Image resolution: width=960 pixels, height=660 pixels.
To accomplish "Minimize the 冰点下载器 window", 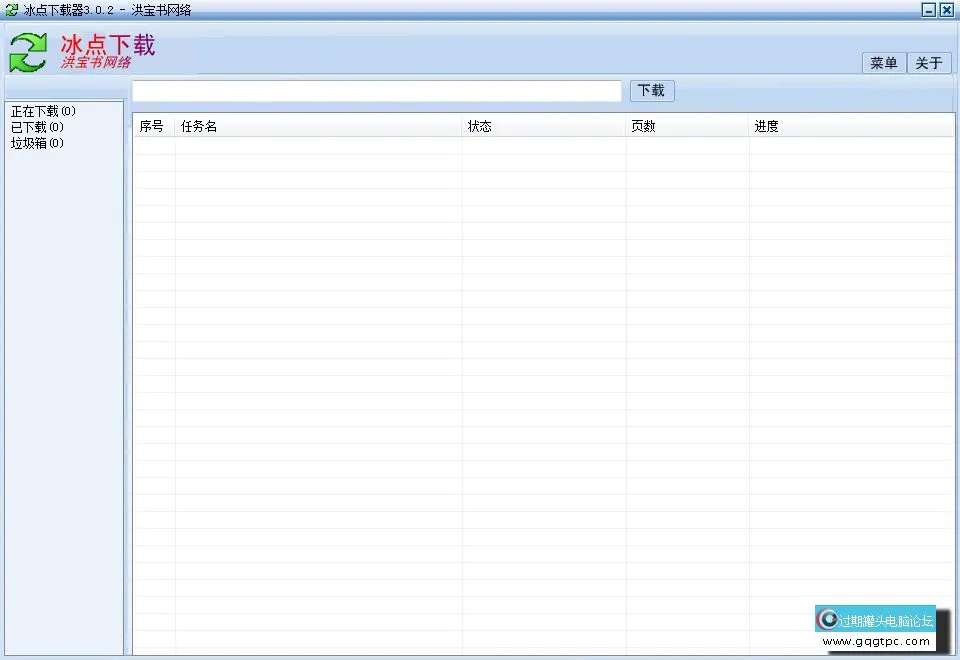I will point(928,10).
